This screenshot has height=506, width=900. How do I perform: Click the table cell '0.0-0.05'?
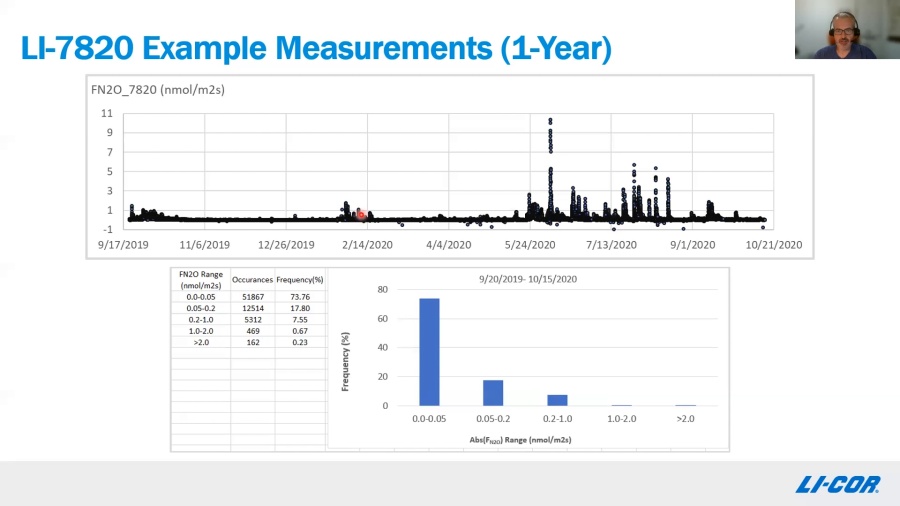coord(201,297)
